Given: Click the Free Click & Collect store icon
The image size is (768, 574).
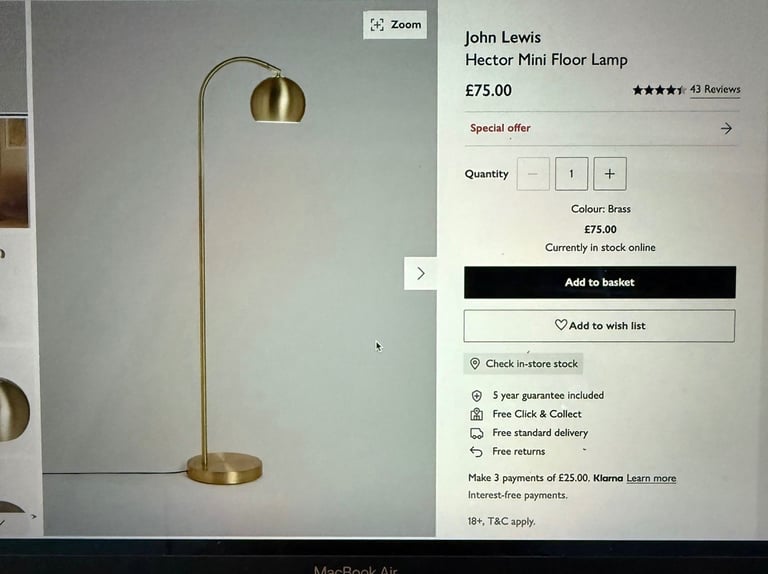Looking at the screenshot, I should 476,414.
